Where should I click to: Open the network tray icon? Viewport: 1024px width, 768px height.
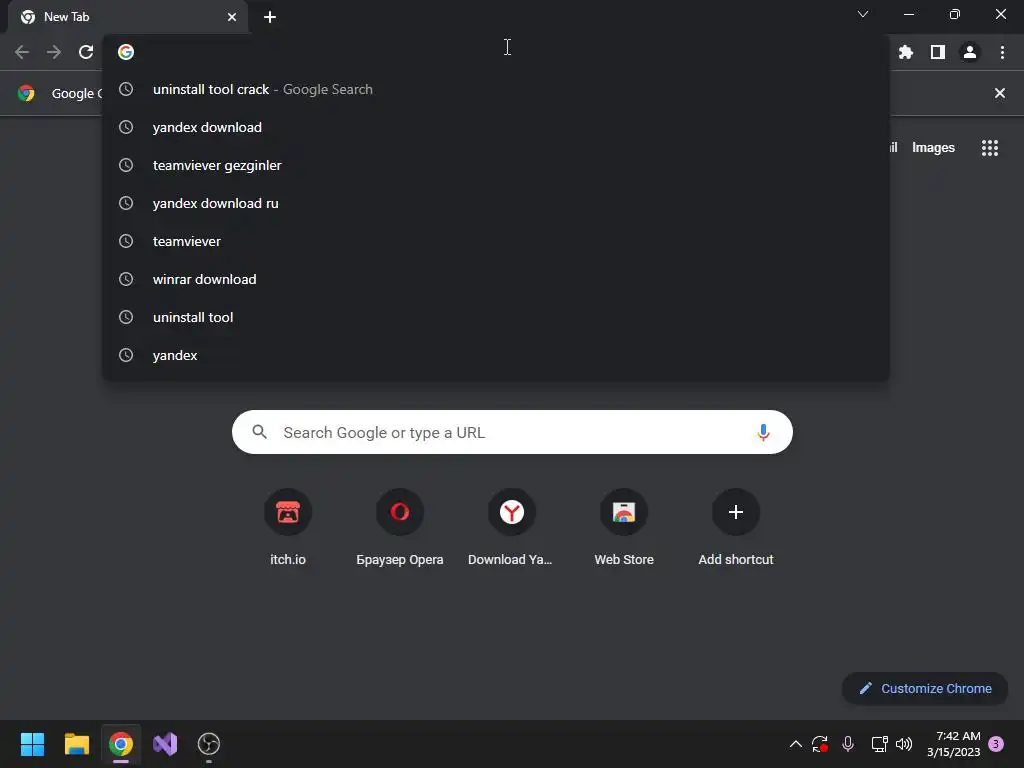[879, 744]
